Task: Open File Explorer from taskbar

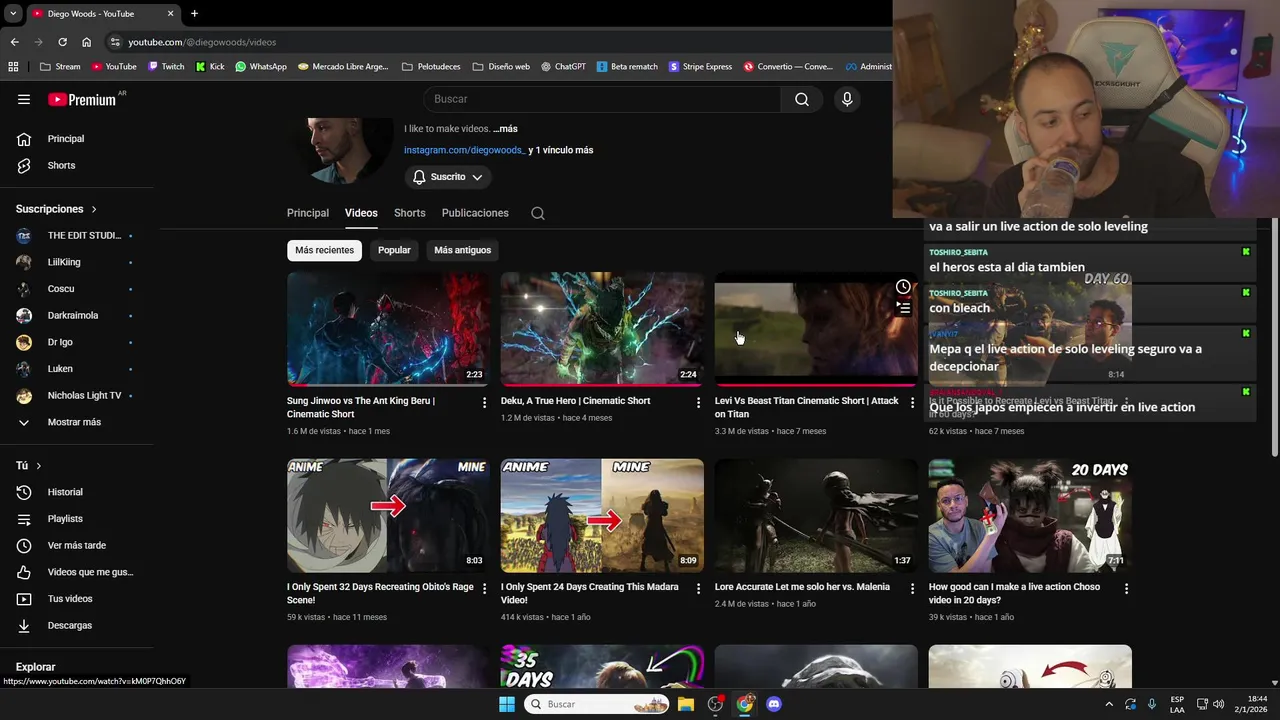Action: pyautogui.click(x=686, y=704)
